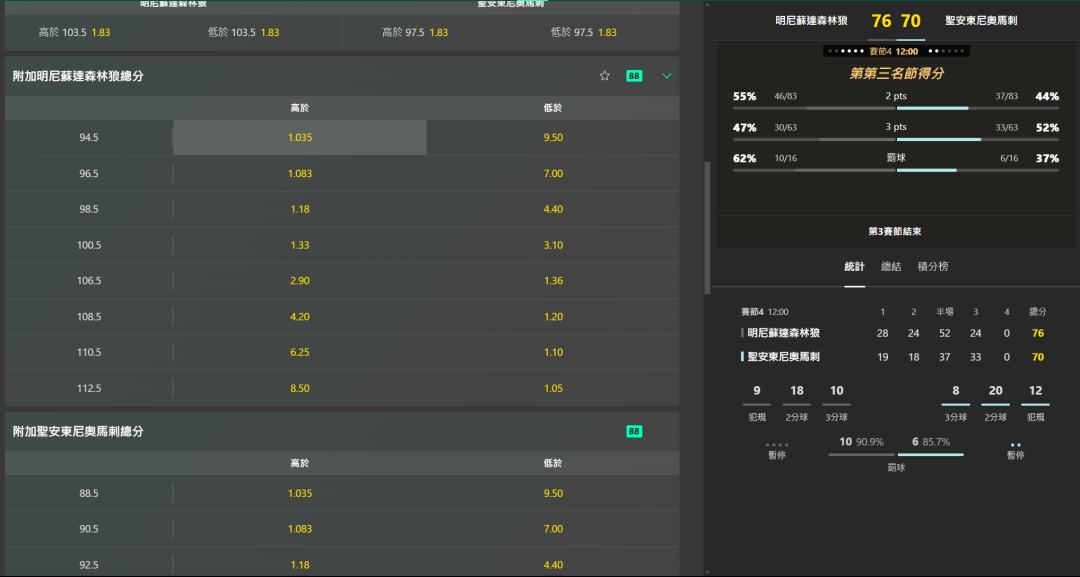Pick over 1.33 in the 100.5 row
Screen dimensions: 1080x577
pyautogui.click(x=300, y=245)
